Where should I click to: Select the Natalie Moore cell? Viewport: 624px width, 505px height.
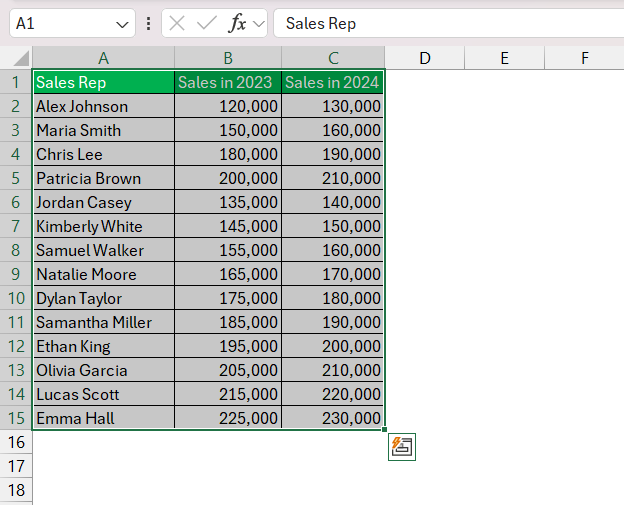(103, 274)
